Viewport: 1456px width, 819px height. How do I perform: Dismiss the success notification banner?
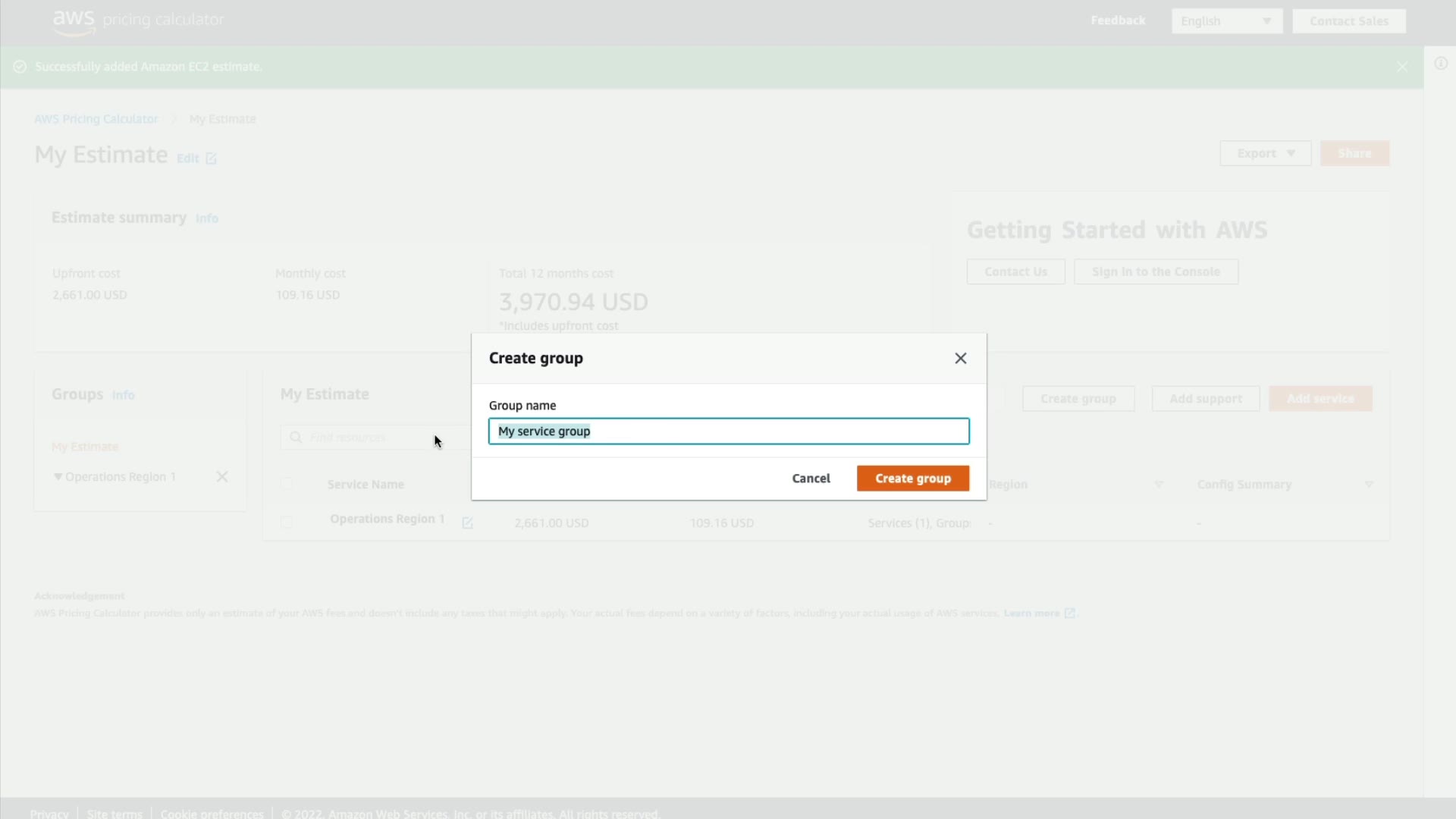1402,67
